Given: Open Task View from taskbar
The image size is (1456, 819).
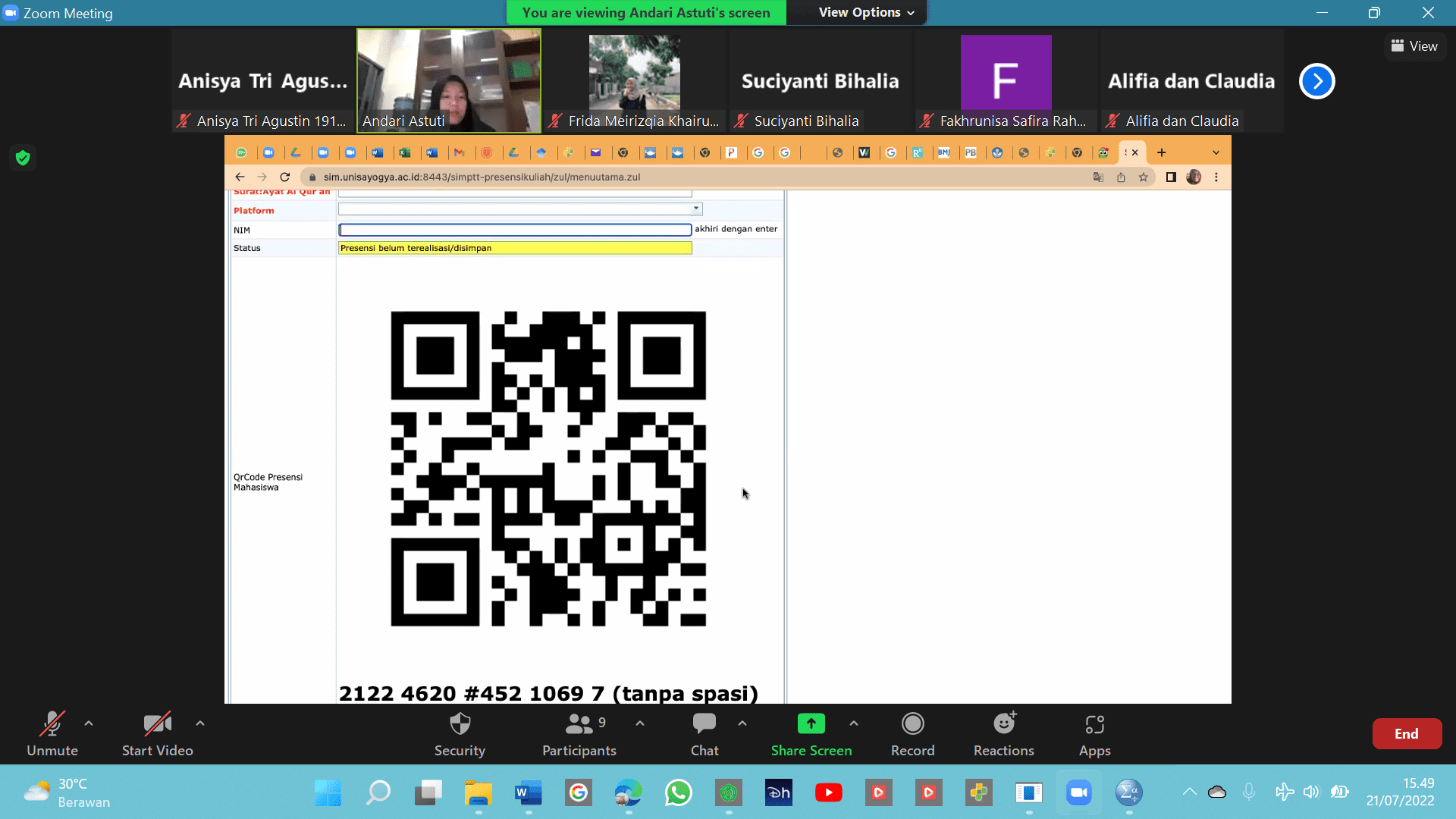Looking at the screenshot, I should tap(428, 793).
